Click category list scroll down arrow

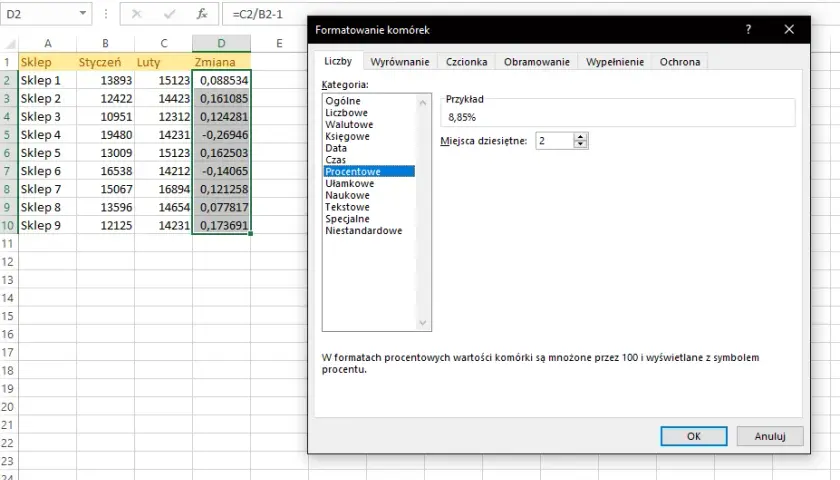[x=423, y=322]
